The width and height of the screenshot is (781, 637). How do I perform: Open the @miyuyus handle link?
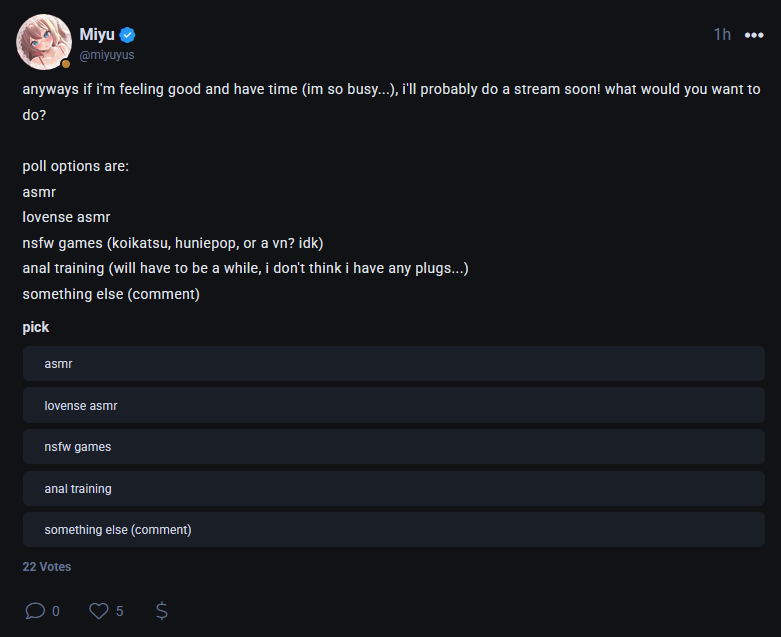pos(107,55)
